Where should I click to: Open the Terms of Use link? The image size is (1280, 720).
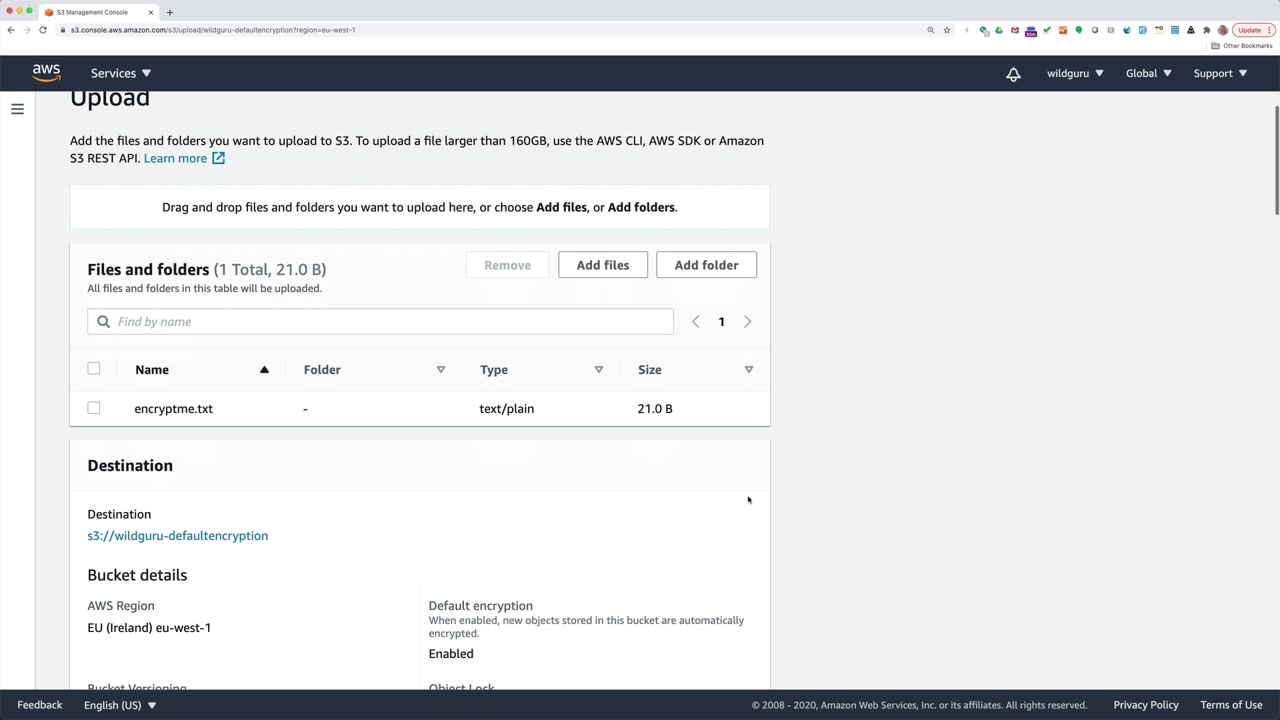(x=1231, y=705)
